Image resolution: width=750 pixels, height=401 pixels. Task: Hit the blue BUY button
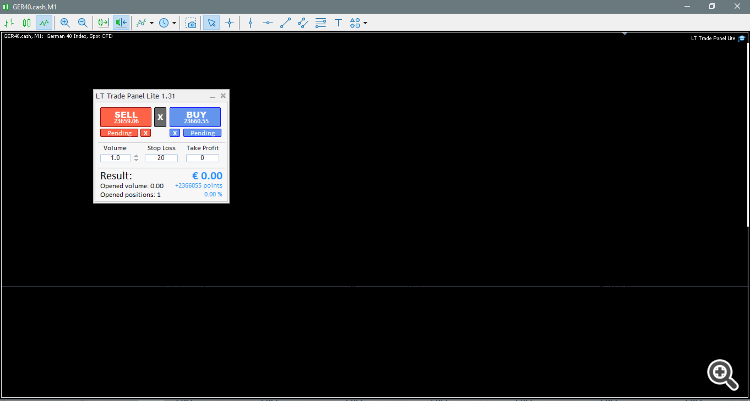[x=195, y=117]
